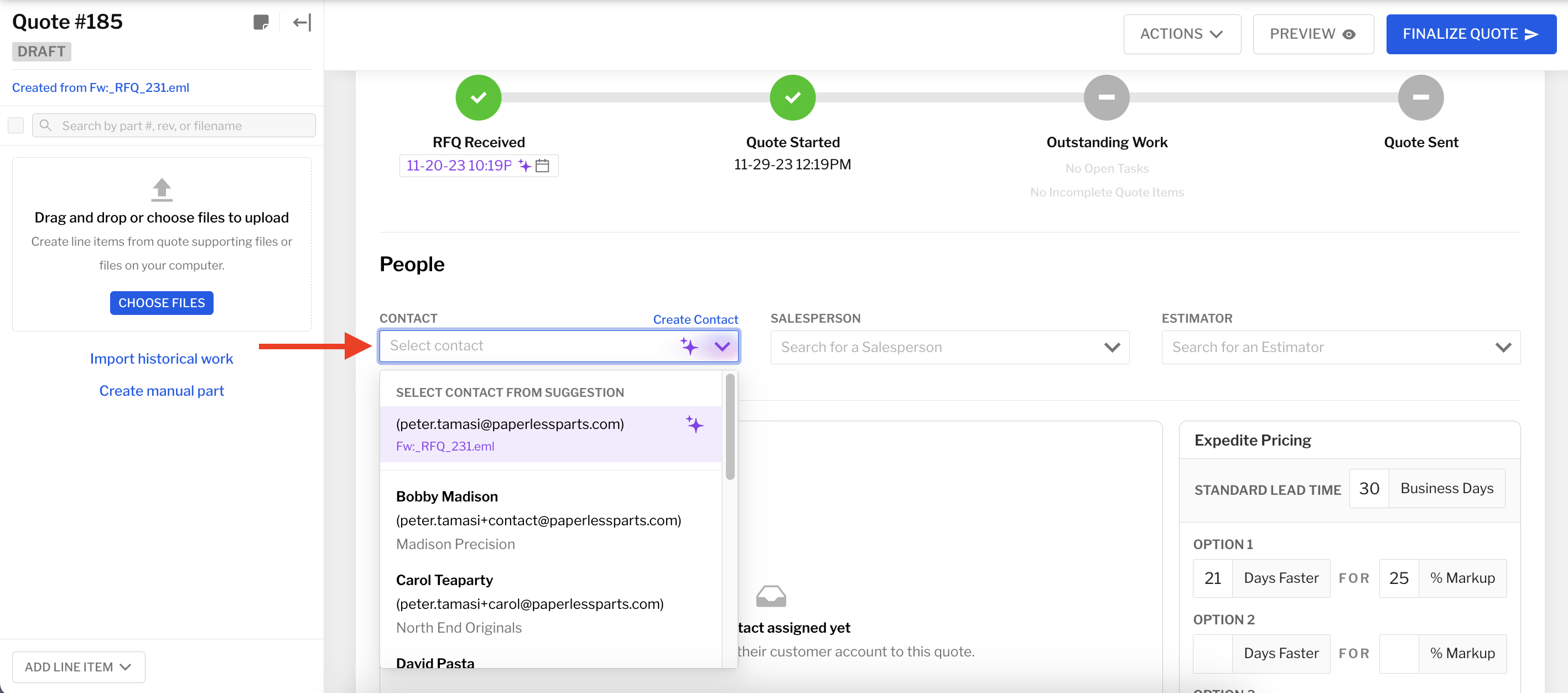Screen dimensions: 1568x693
Task: Open the ACTIONS menu
Action: pos(1181,34)
